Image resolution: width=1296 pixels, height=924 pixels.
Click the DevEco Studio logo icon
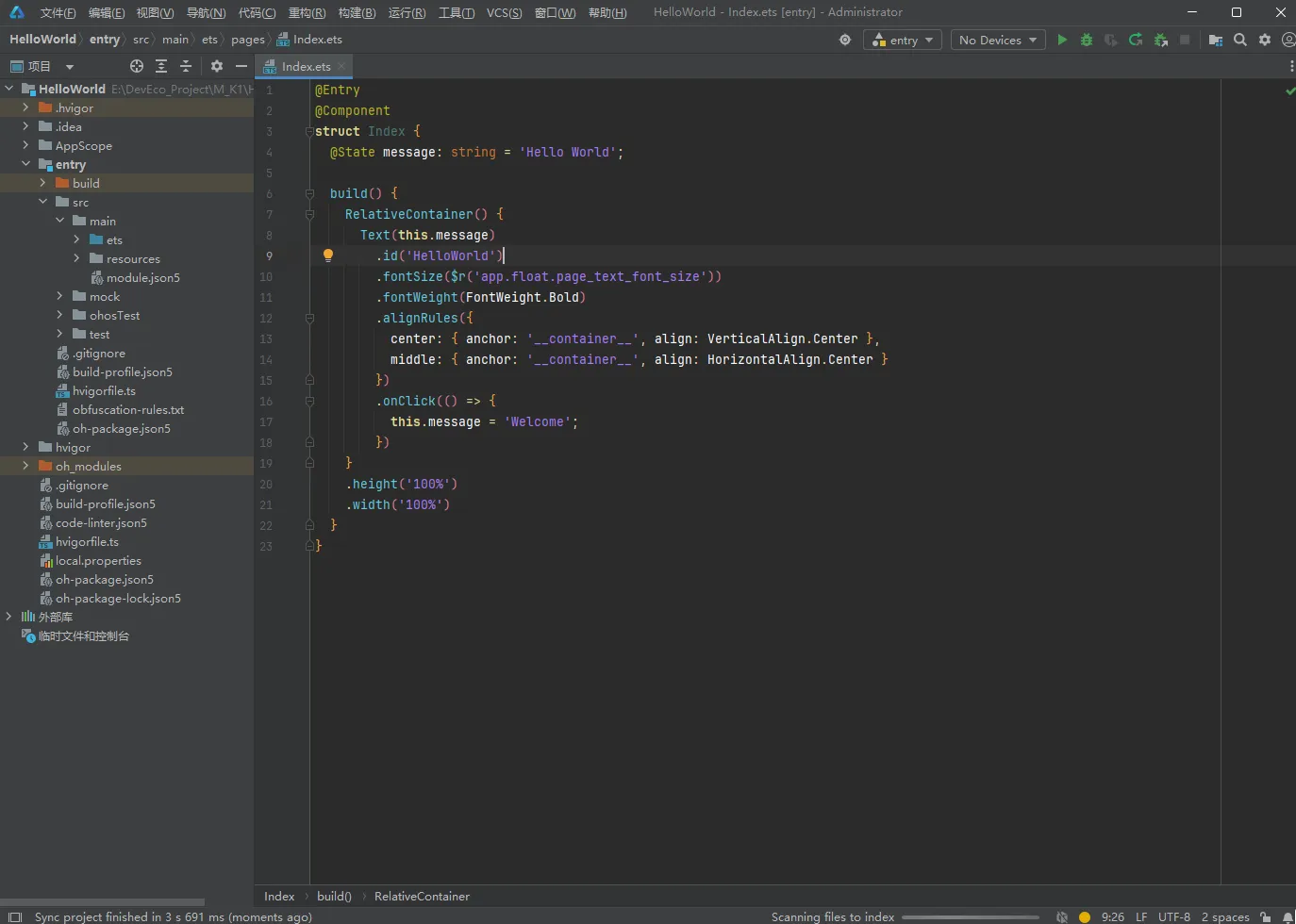(16, 12)
